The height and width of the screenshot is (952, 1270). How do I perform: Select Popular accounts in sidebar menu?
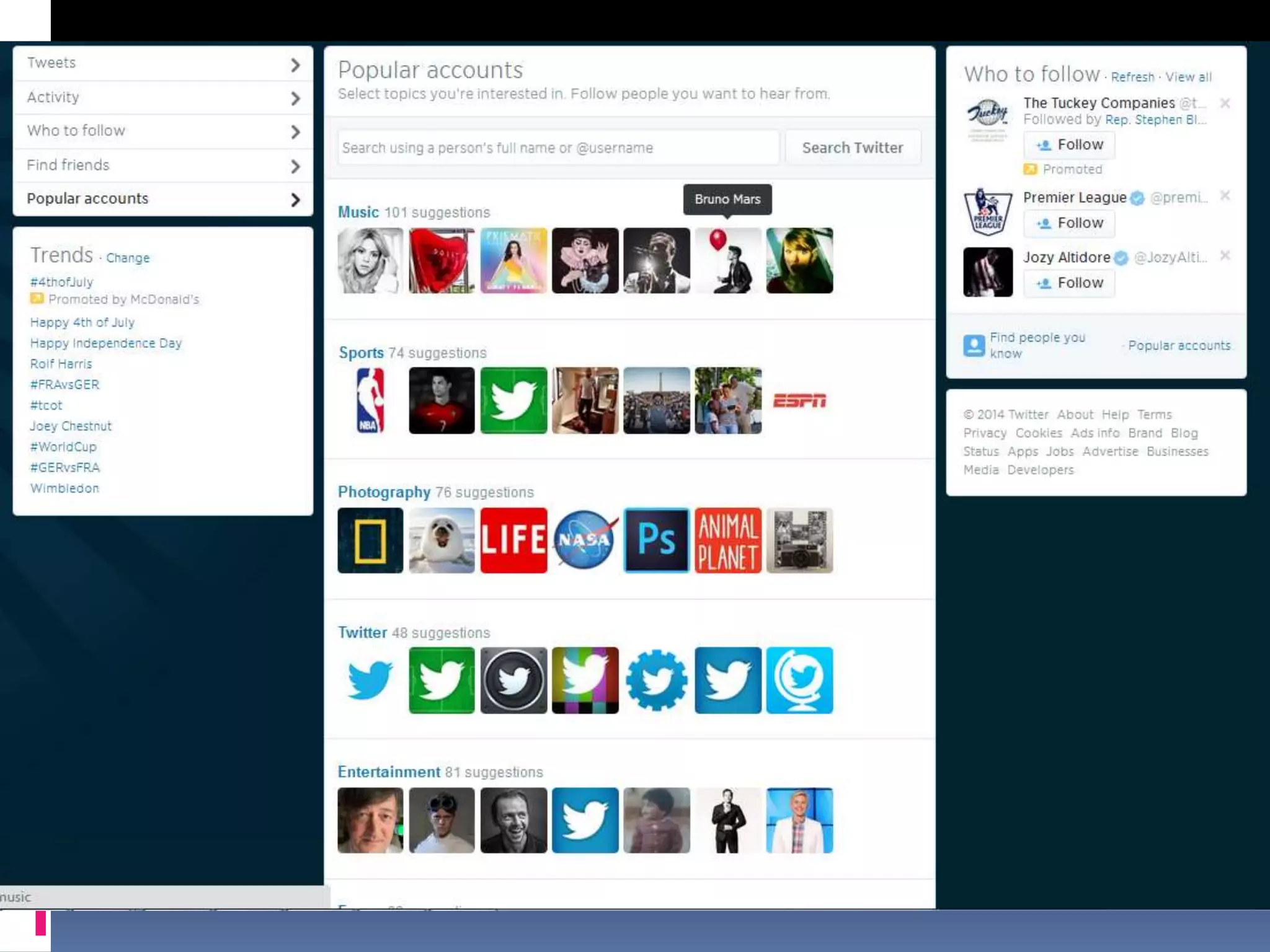(162, 199)
